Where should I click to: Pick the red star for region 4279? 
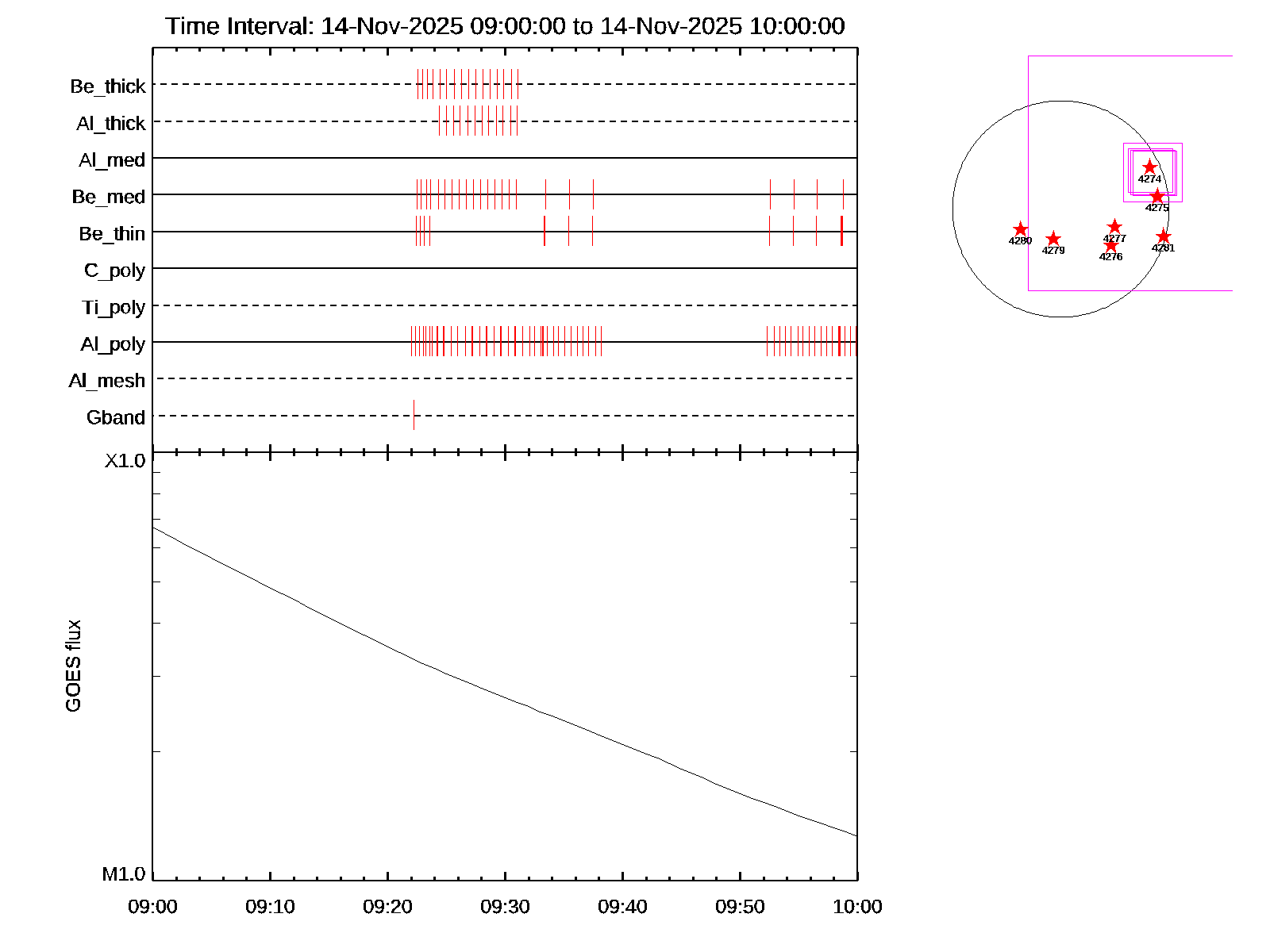[x=1053, y=239]
